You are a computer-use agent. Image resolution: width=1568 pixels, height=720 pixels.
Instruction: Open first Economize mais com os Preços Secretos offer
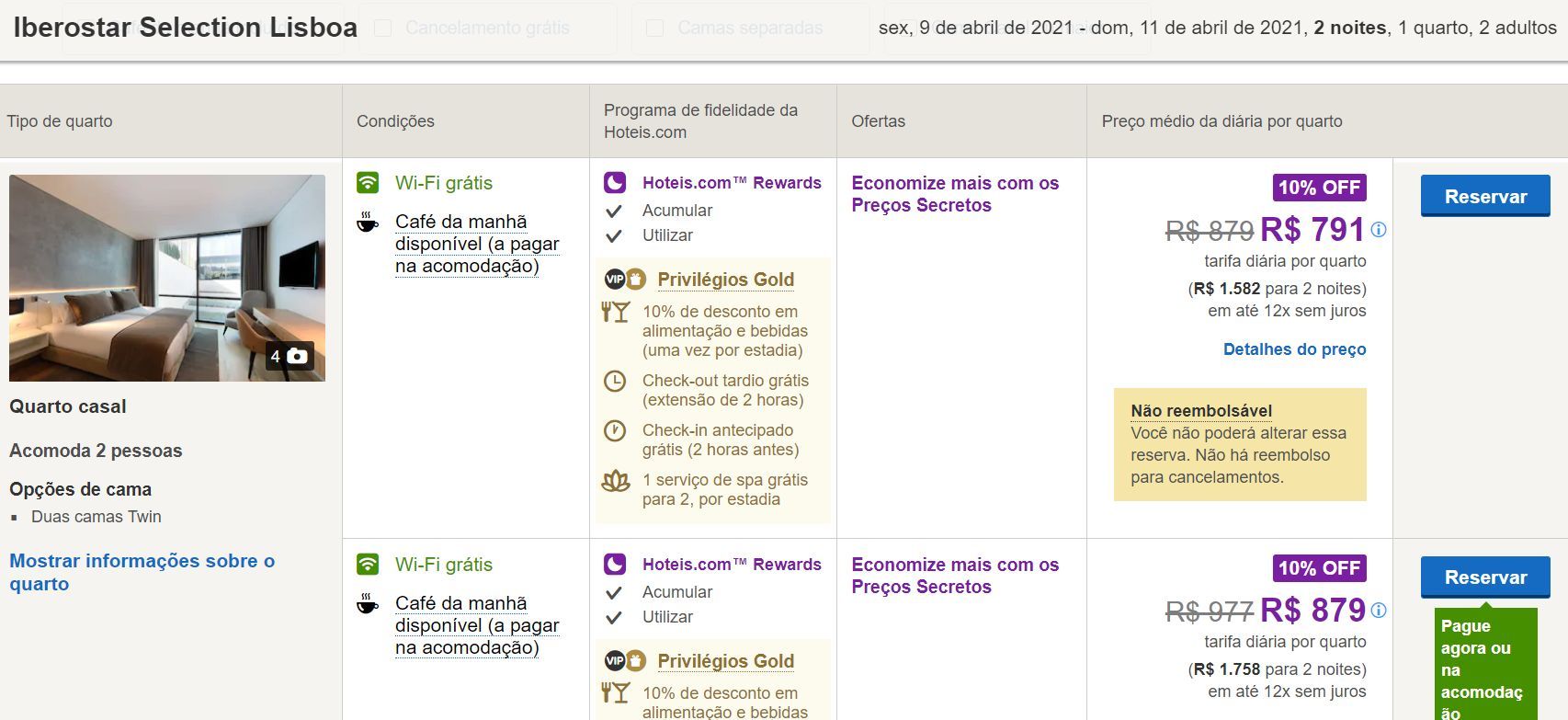tap(955, 194)
